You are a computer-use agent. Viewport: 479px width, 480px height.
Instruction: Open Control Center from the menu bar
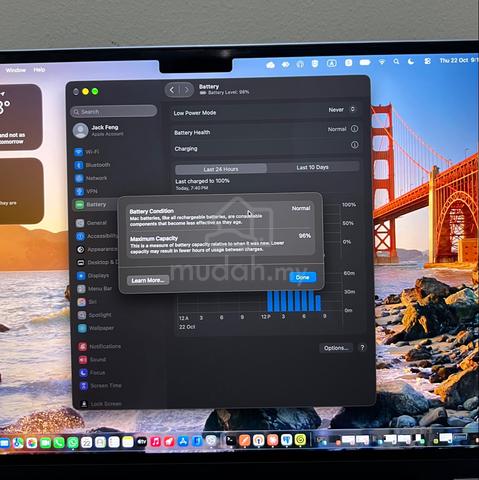click(x=427, y=61)
